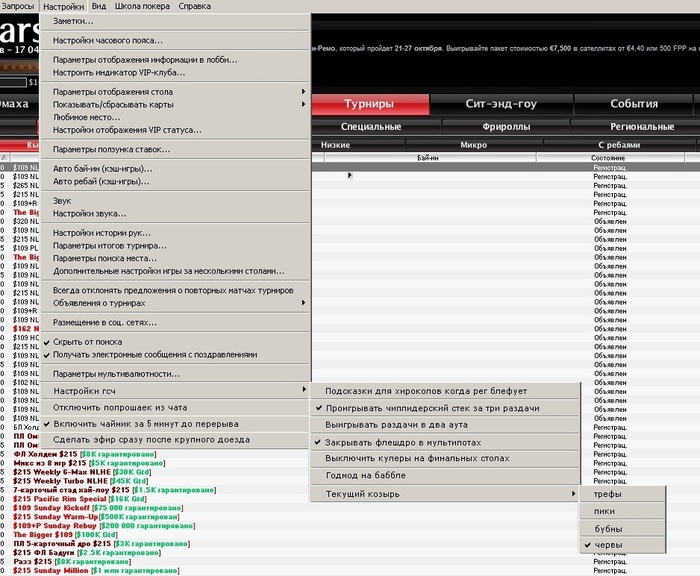Image resolution: width=700 pixels, height=576 pixels.
Task: Expand 'Параметры отображения стола' submenu arrow
Action: 303,92
